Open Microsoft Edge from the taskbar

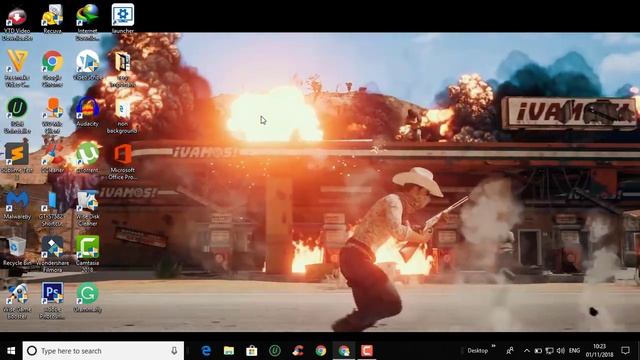click(206, 351)
